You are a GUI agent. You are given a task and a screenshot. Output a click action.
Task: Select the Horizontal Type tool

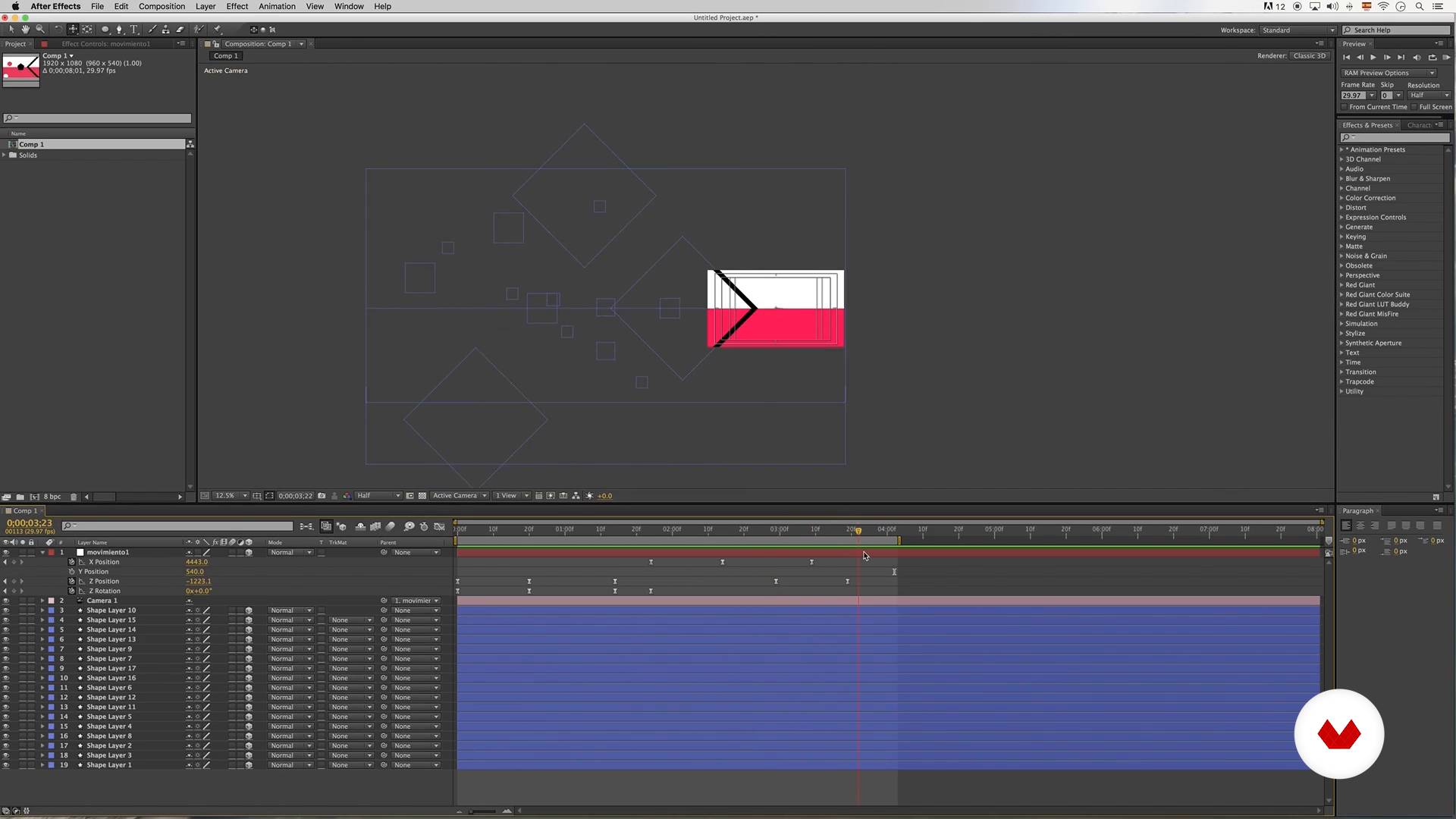134,30
